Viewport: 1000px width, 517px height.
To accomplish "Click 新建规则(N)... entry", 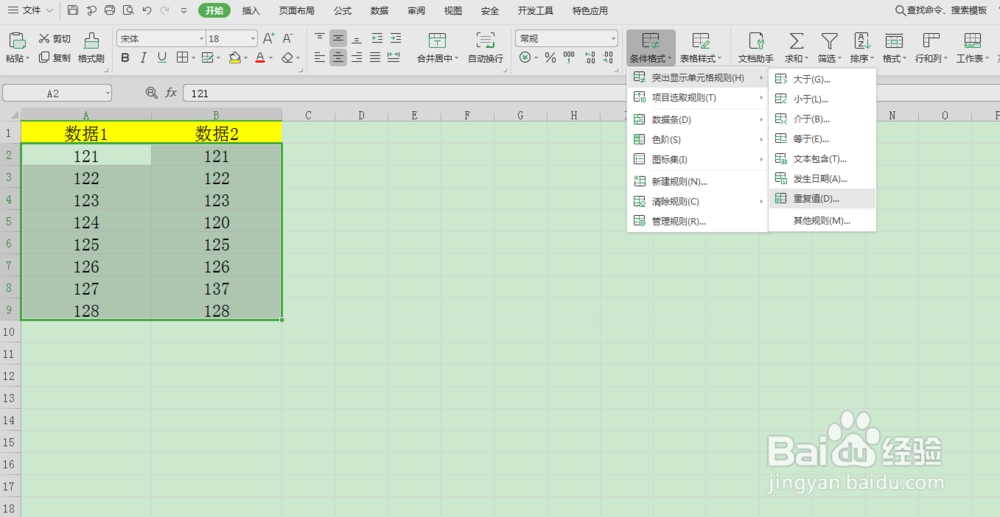I will pyautogui.click(x=698, y=182).
